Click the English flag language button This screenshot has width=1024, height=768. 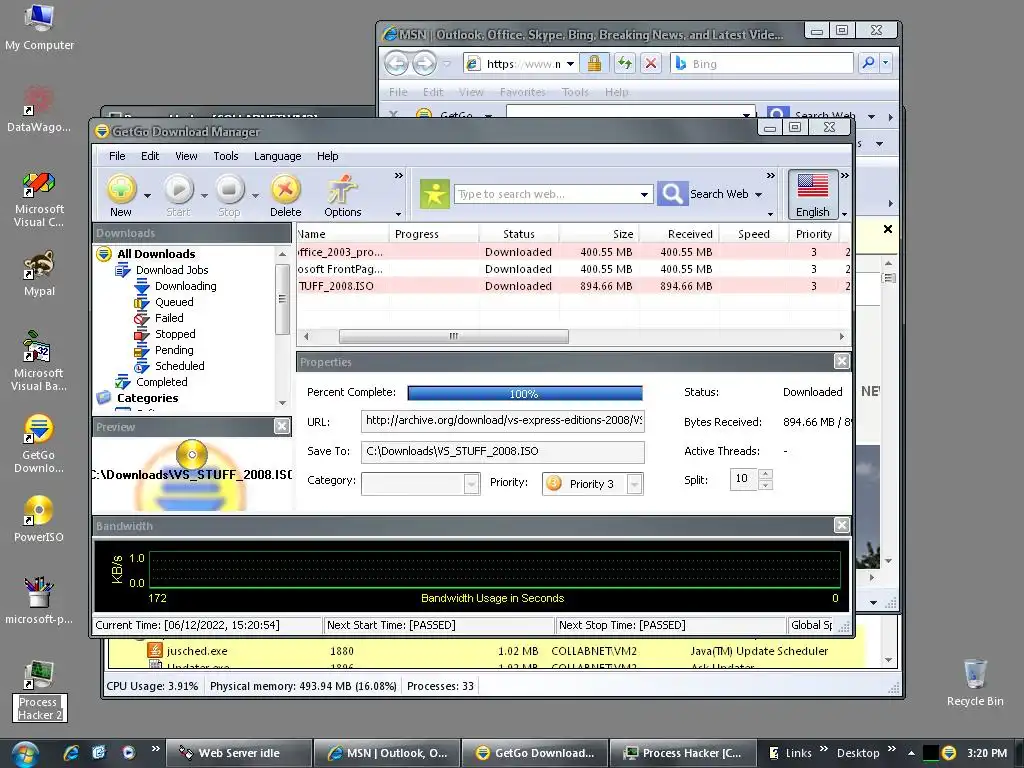(x=813, y=195)
